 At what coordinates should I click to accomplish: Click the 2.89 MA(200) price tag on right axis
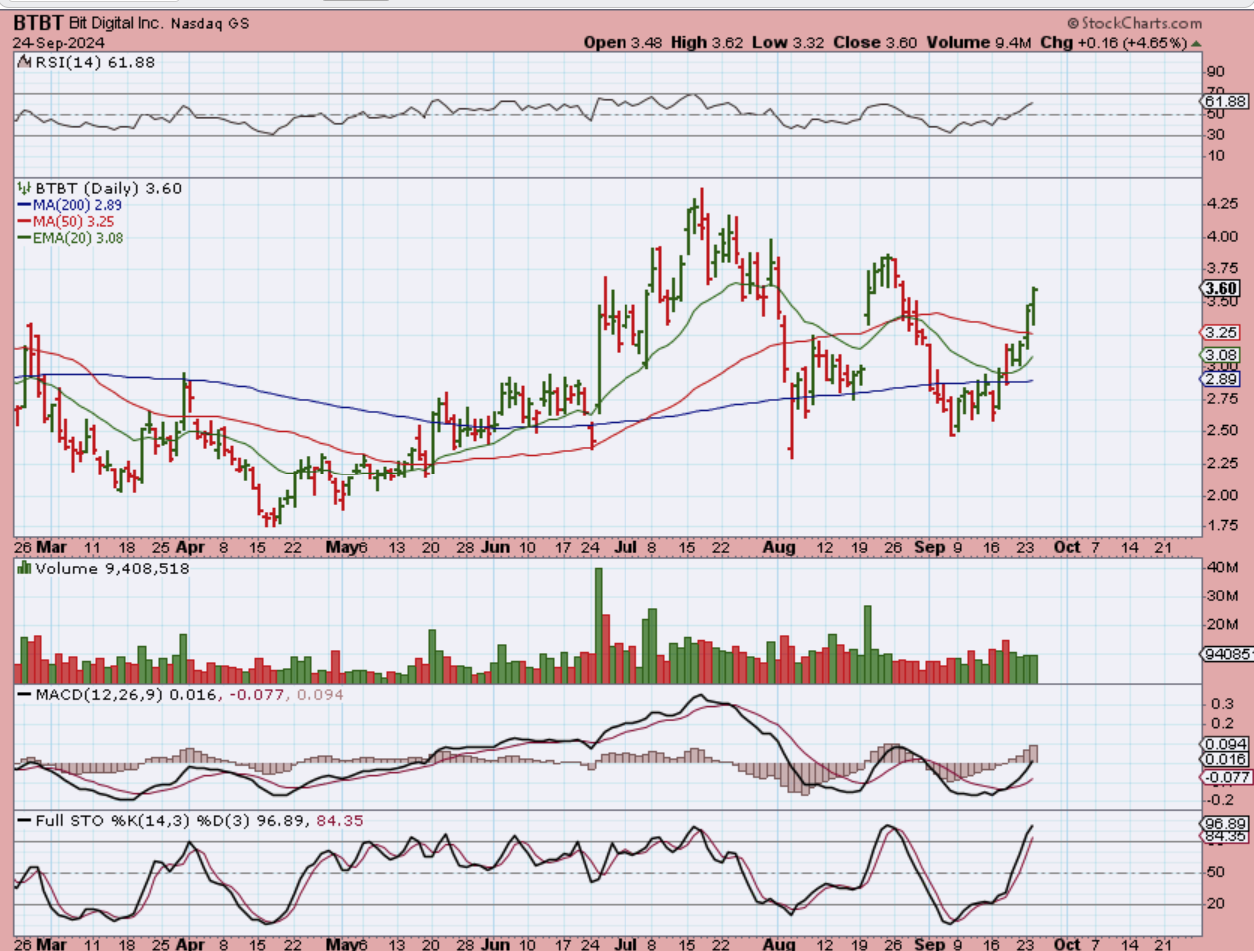1222,380
